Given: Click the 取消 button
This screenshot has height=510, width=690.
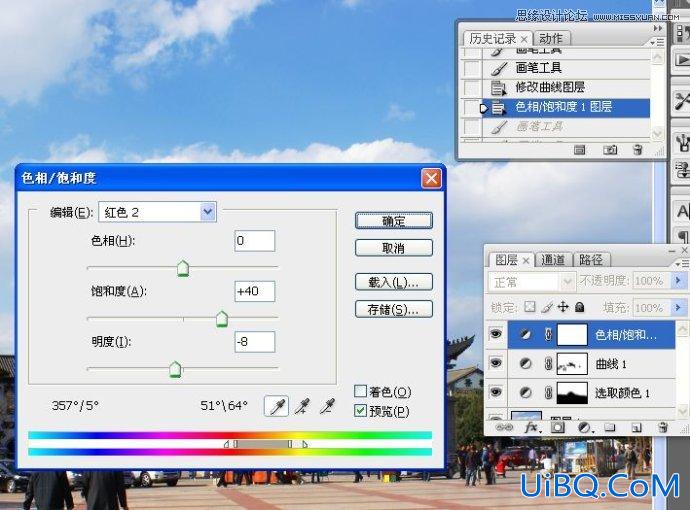Looking at the screenshot, I should click(394, 248).
